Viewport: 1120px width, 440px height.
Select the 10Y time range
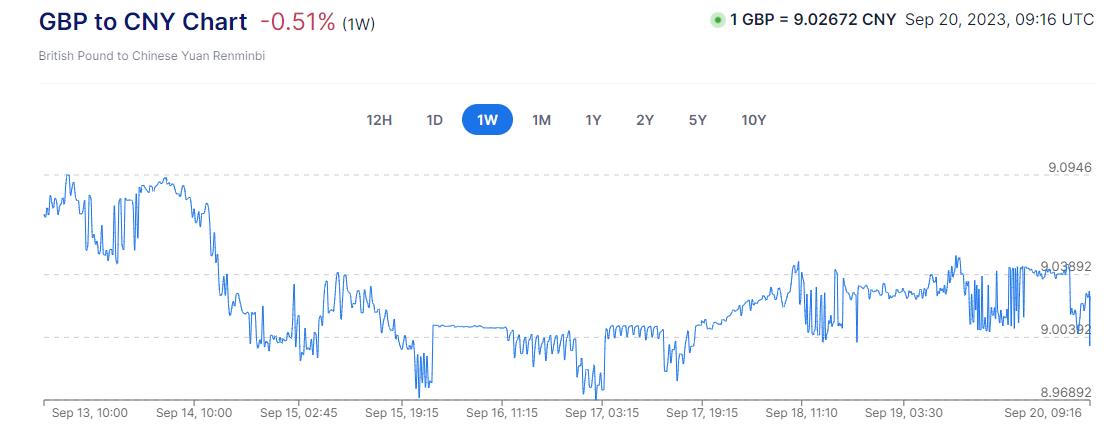(754, 120)
